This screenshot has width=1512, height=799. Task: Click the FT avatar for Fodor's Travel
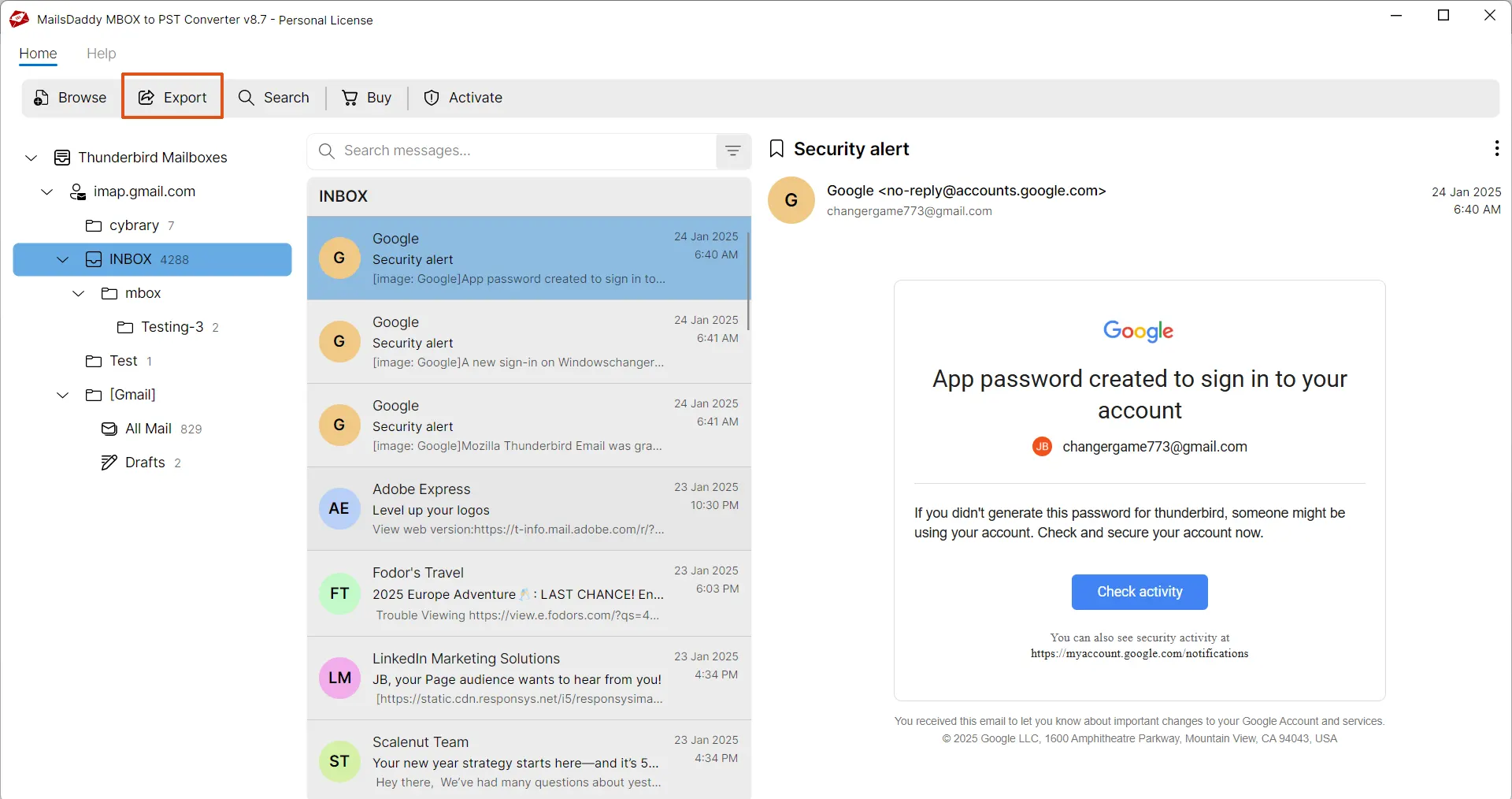click(339, 593)
